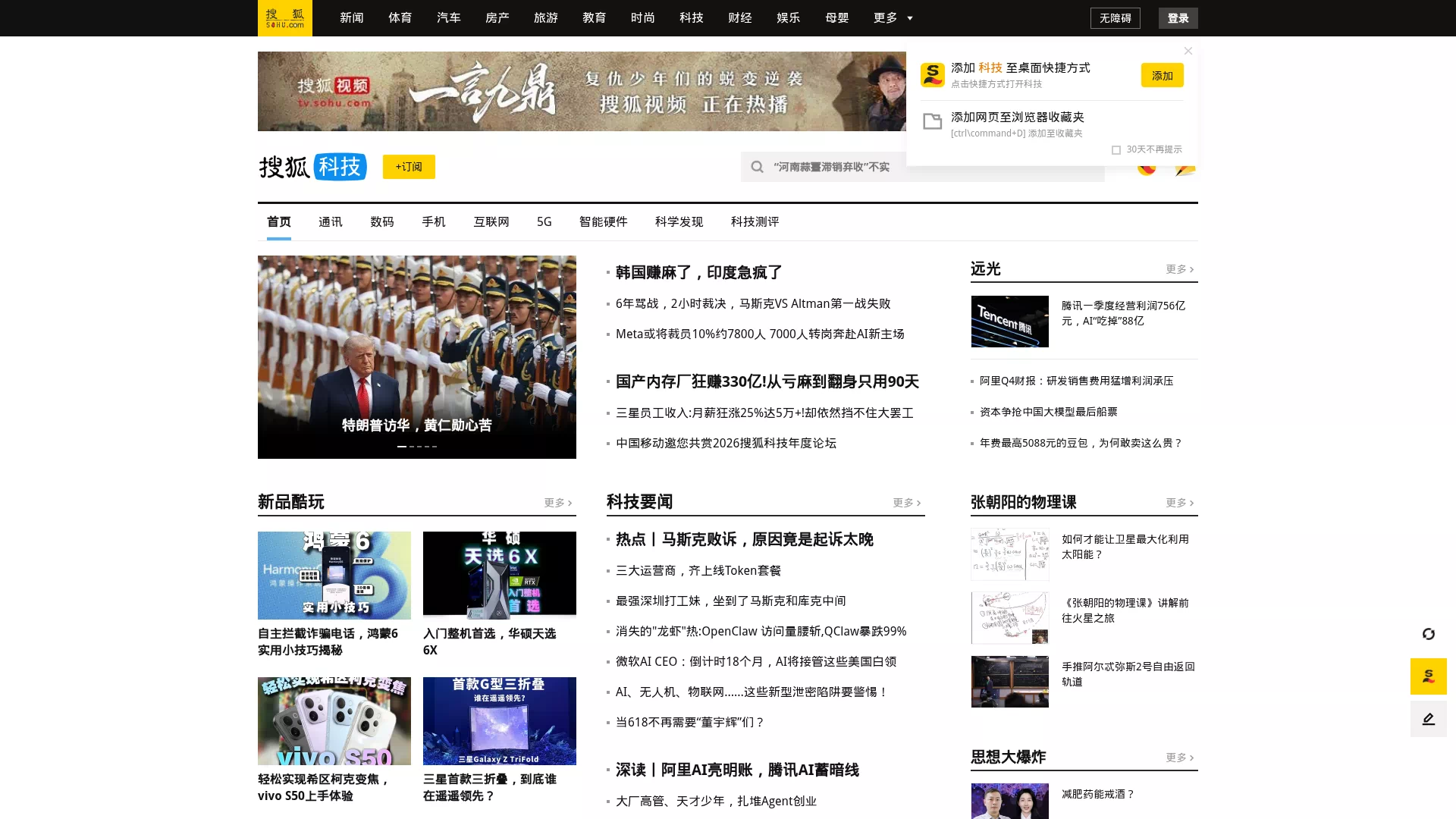Open article Meta或将裁员10%约7800人
This screenshot has width=1456, height=819.
[760, 334]
